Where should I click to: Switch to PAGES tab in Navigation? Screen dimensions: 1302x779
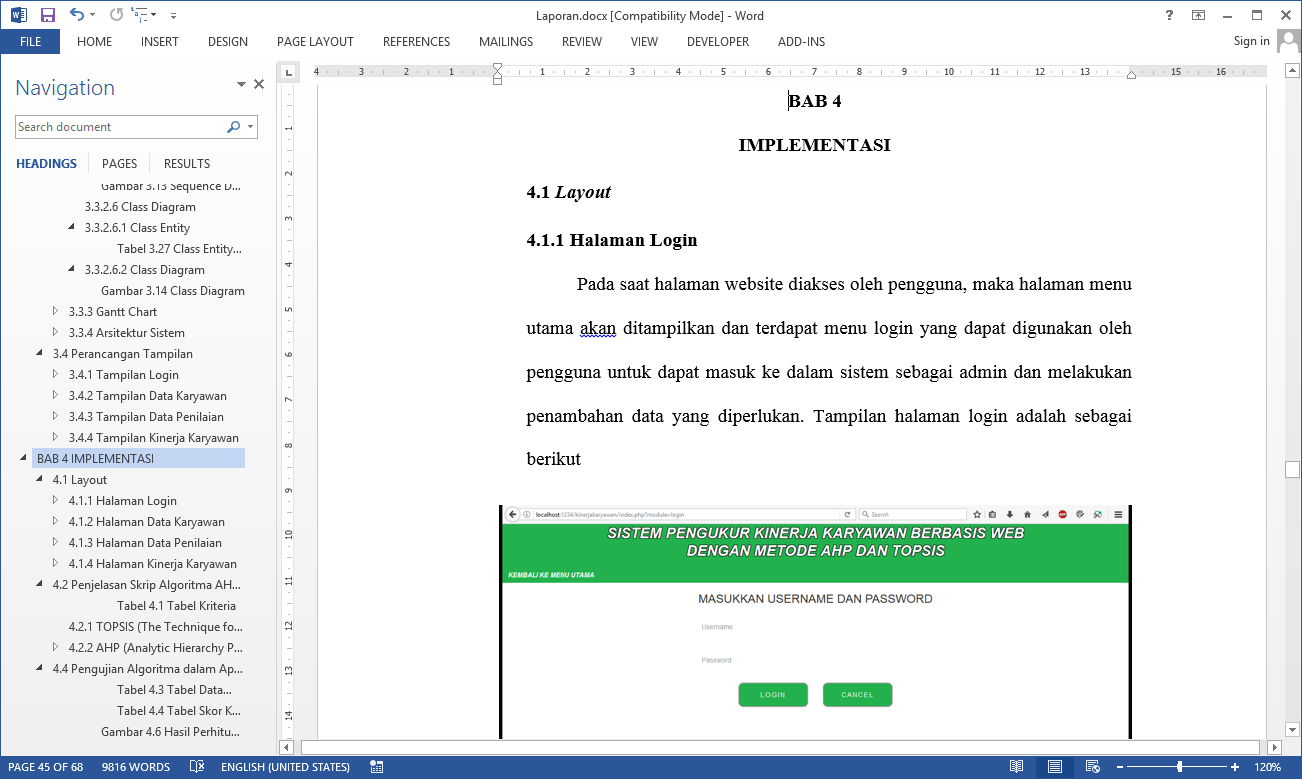point(119,164)
